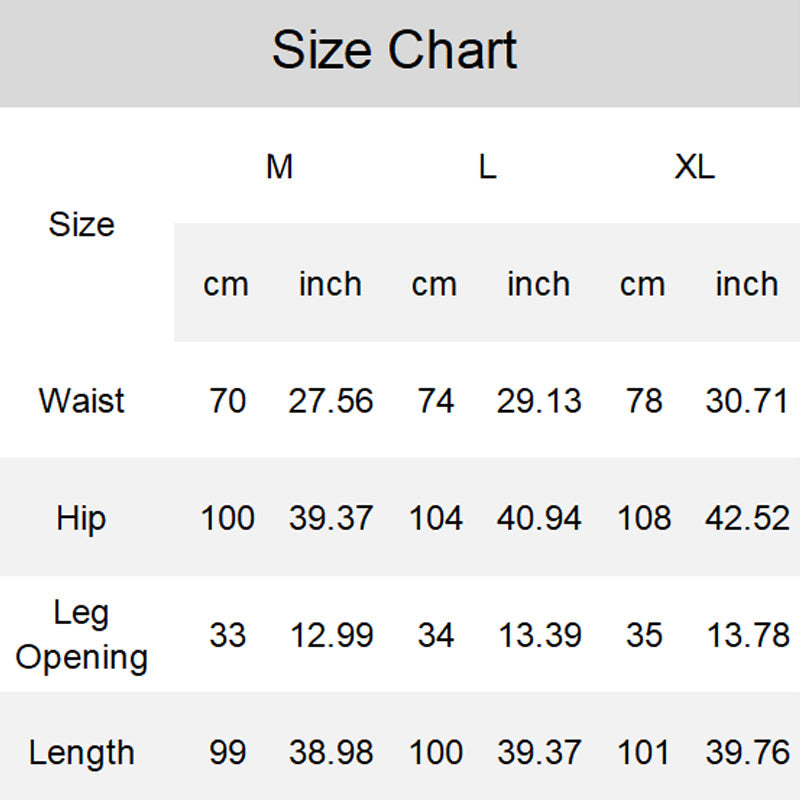Click the 30.71 inch waist value
The height and width of the screenshot is (800, 800).
pos(747,401)
